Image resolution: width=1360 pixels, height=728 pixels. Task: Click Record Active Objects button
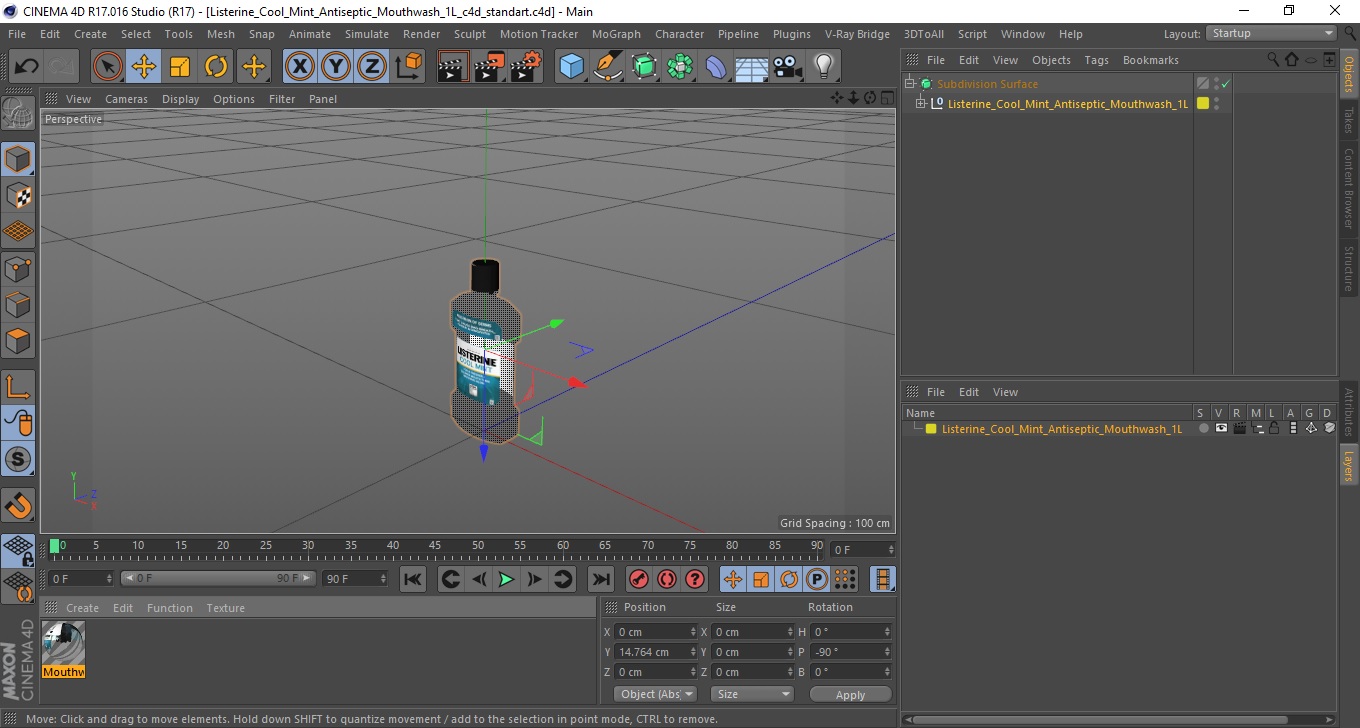[638, 579]
